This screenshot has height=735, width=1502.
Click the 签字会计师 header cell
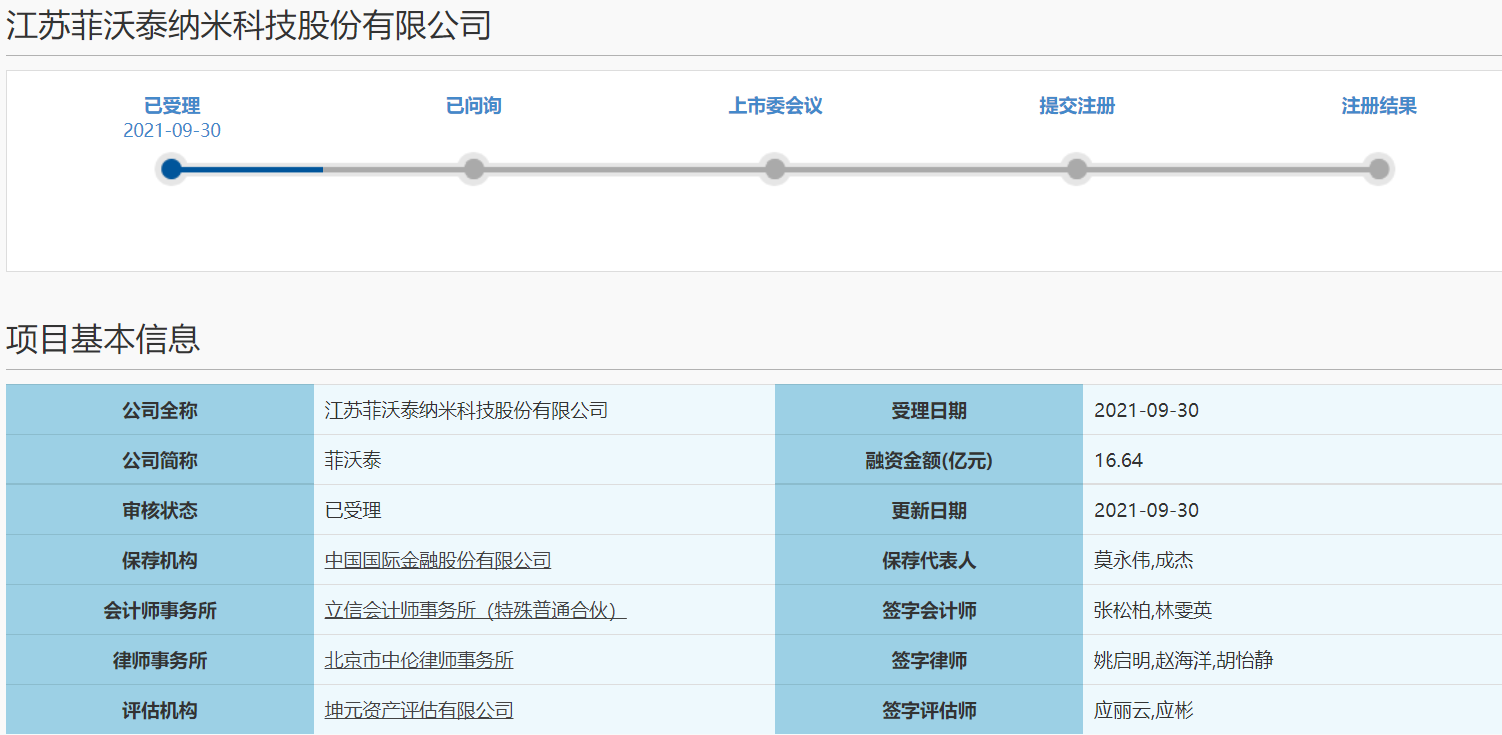click(929, 610)
